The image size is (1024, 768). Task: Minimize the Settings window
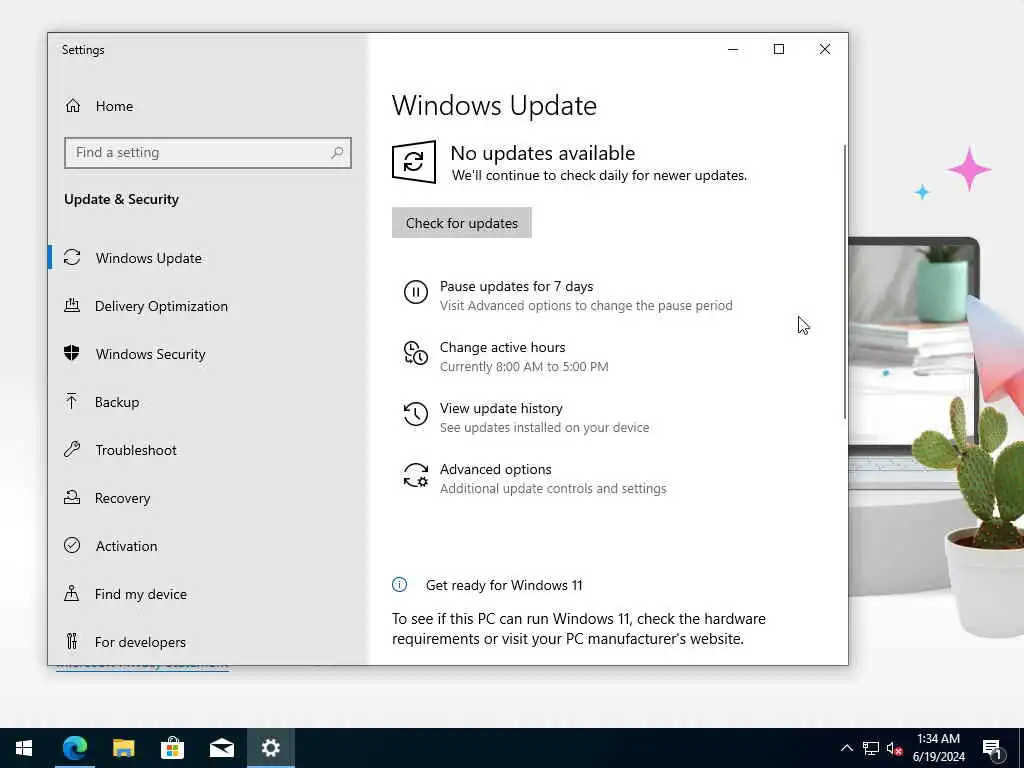point(733,50)
